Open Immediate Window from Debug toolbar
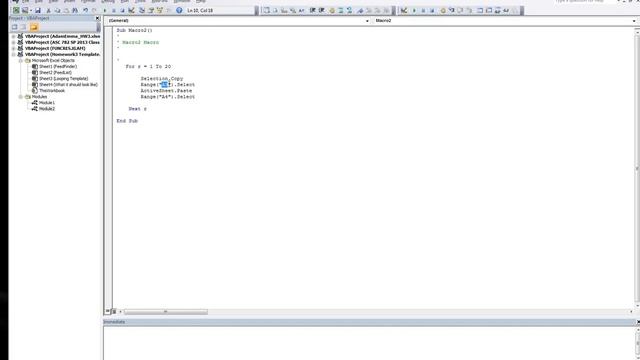 click(489, 10)
